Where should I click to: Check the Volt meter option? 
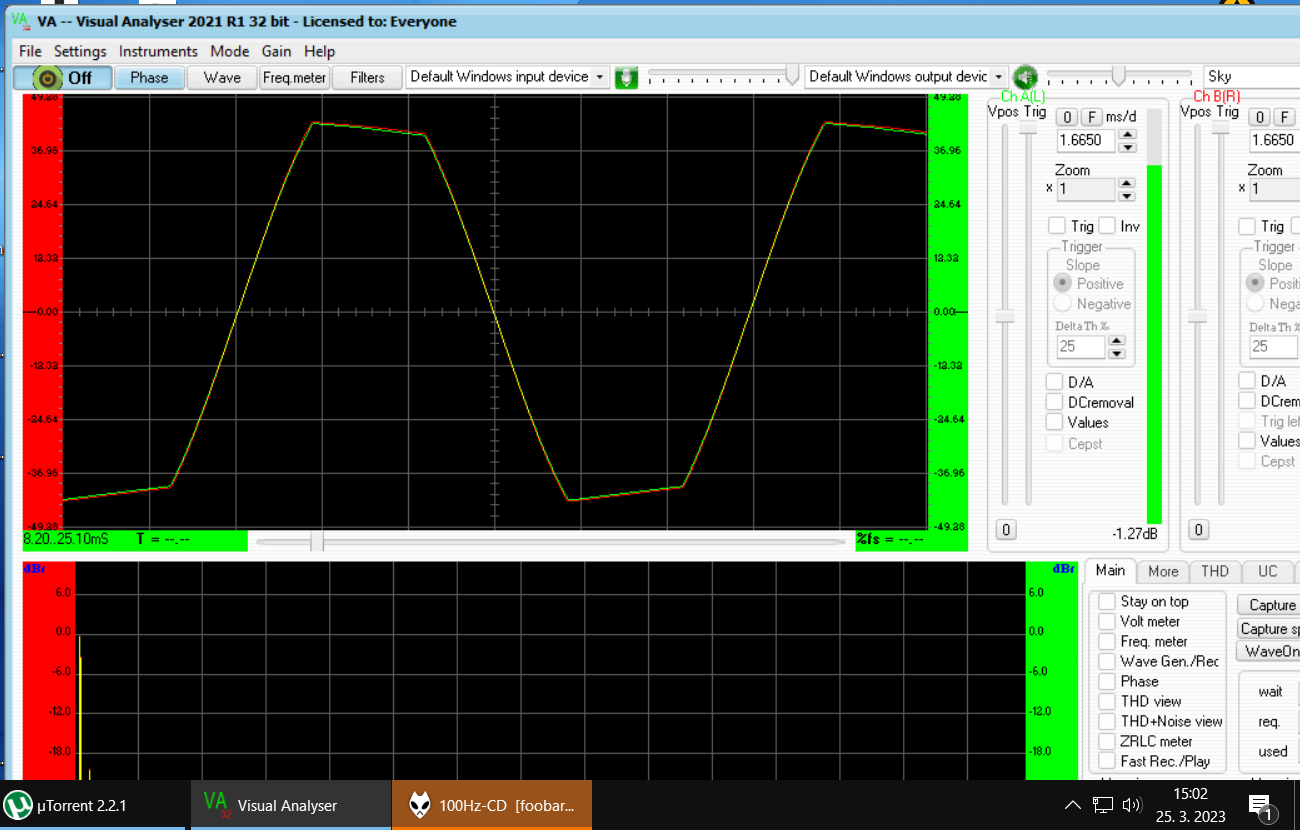(1107, 621)
